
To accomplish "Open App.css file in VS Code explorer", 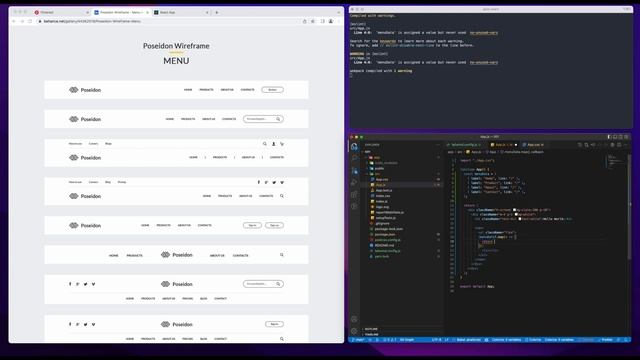I will (x=382, y=179).
